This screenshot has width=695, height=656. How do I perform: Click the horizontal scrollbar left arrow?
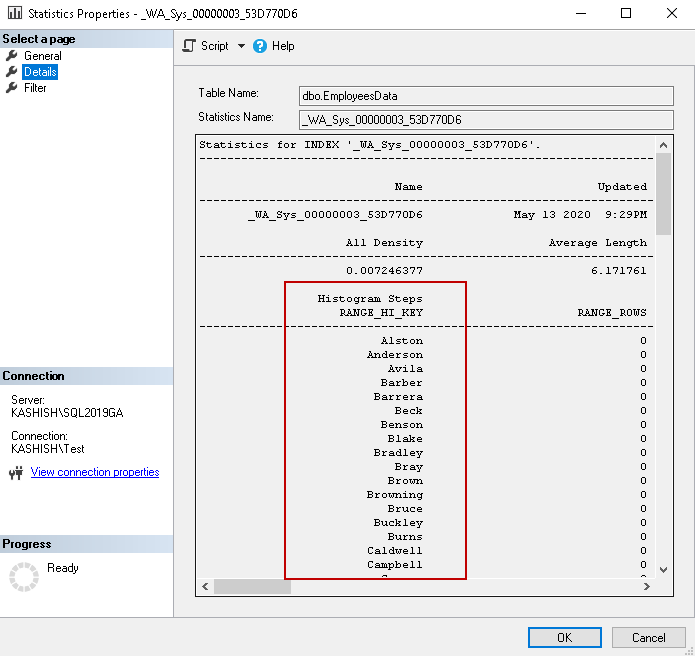pyautogui.click(x=205, y=586)
